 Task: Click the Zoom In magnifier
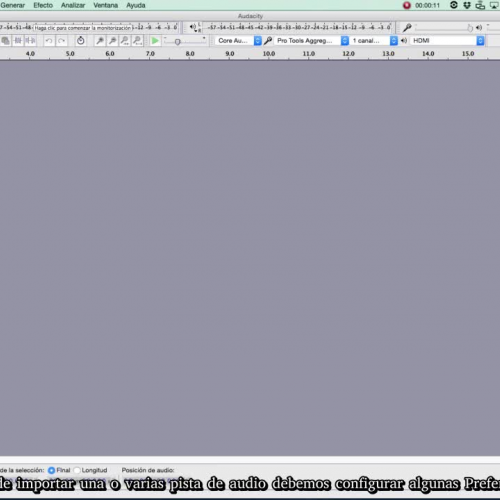(x=99, y=41)
